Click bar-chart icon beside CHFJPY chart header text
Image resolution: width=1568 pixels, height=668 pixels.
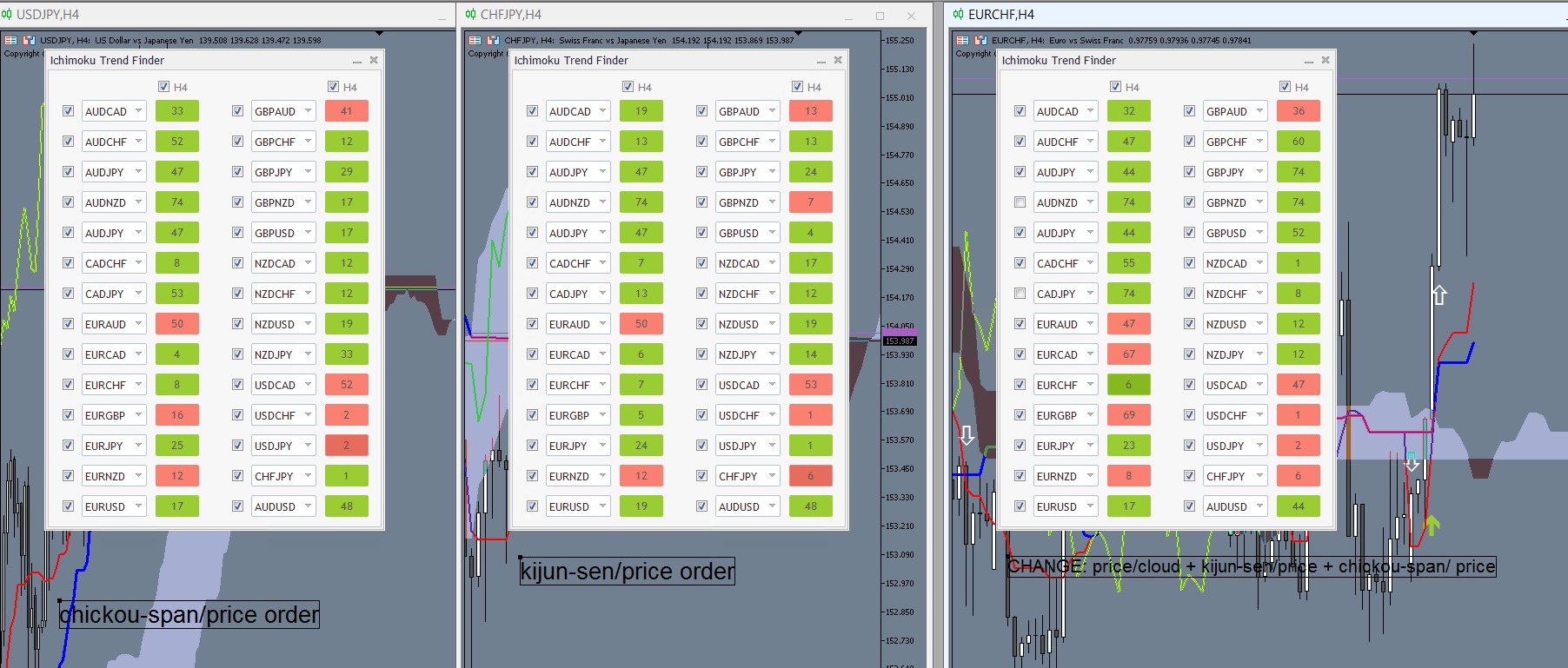click(493, 40)
